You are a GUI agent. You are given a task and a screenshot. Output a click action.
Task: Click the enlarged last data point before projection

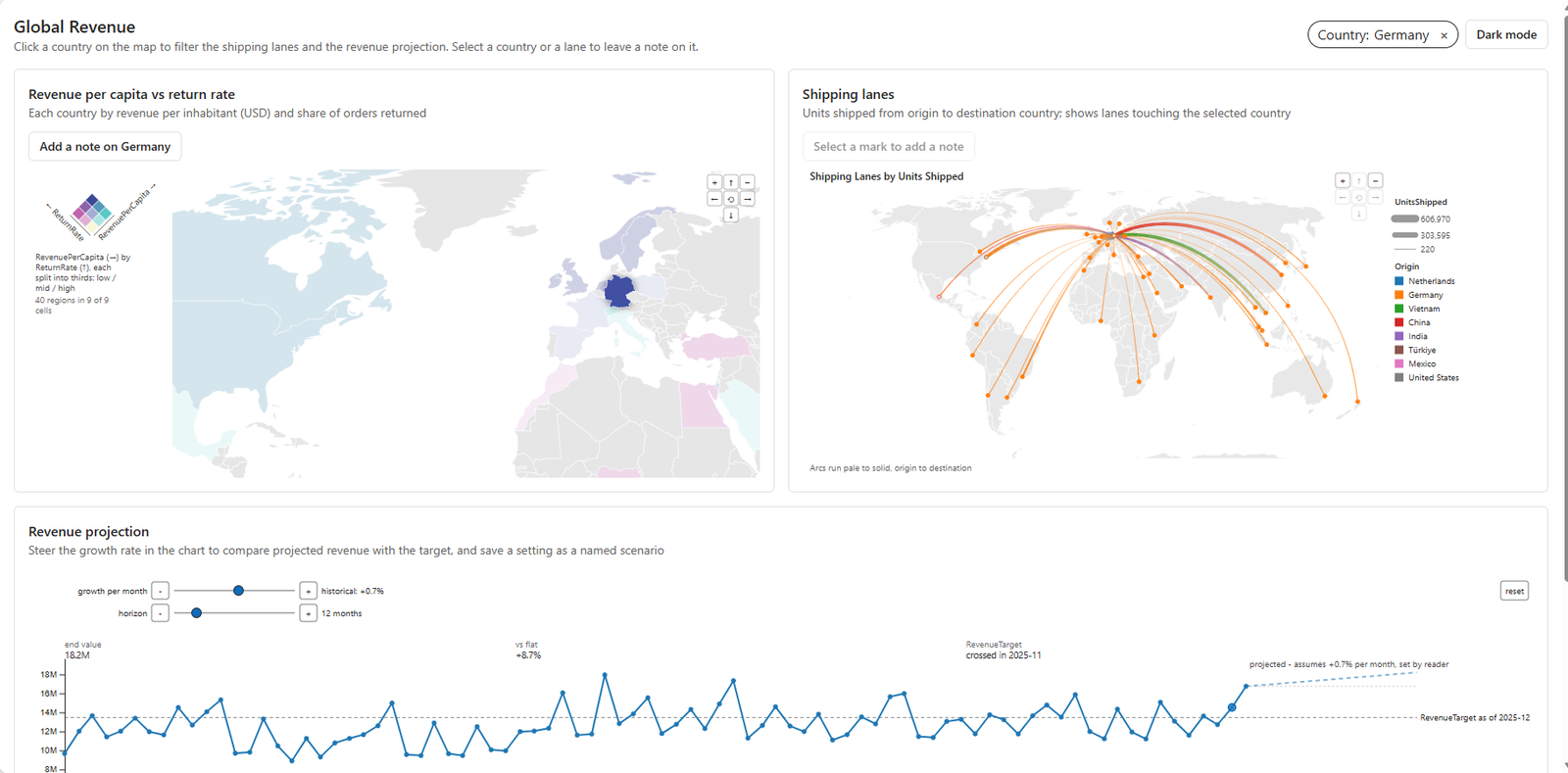pos(1232,707)
